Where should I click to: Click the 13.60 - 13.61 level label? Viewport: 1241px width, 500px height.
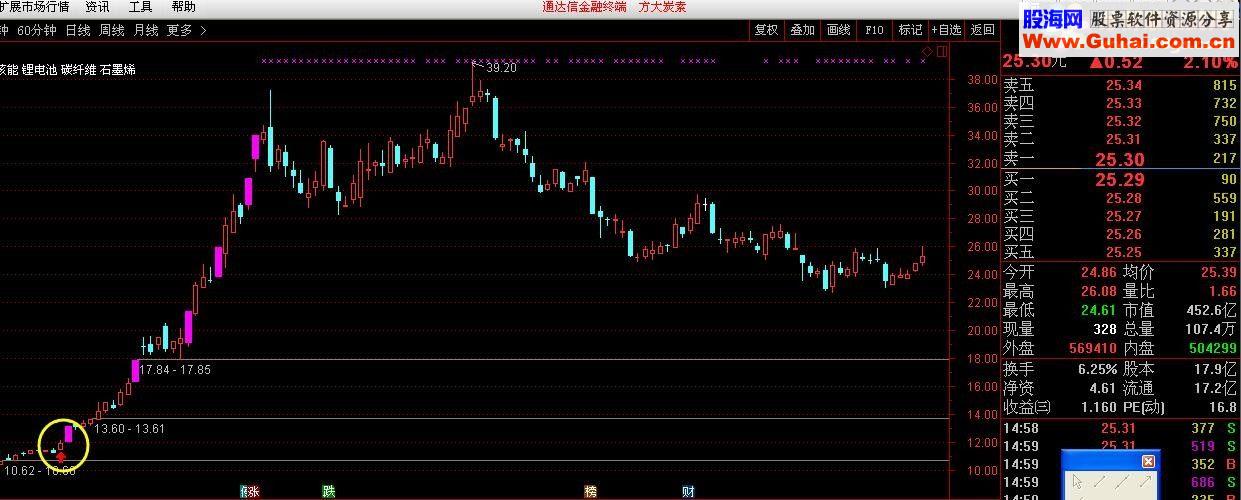129,429
